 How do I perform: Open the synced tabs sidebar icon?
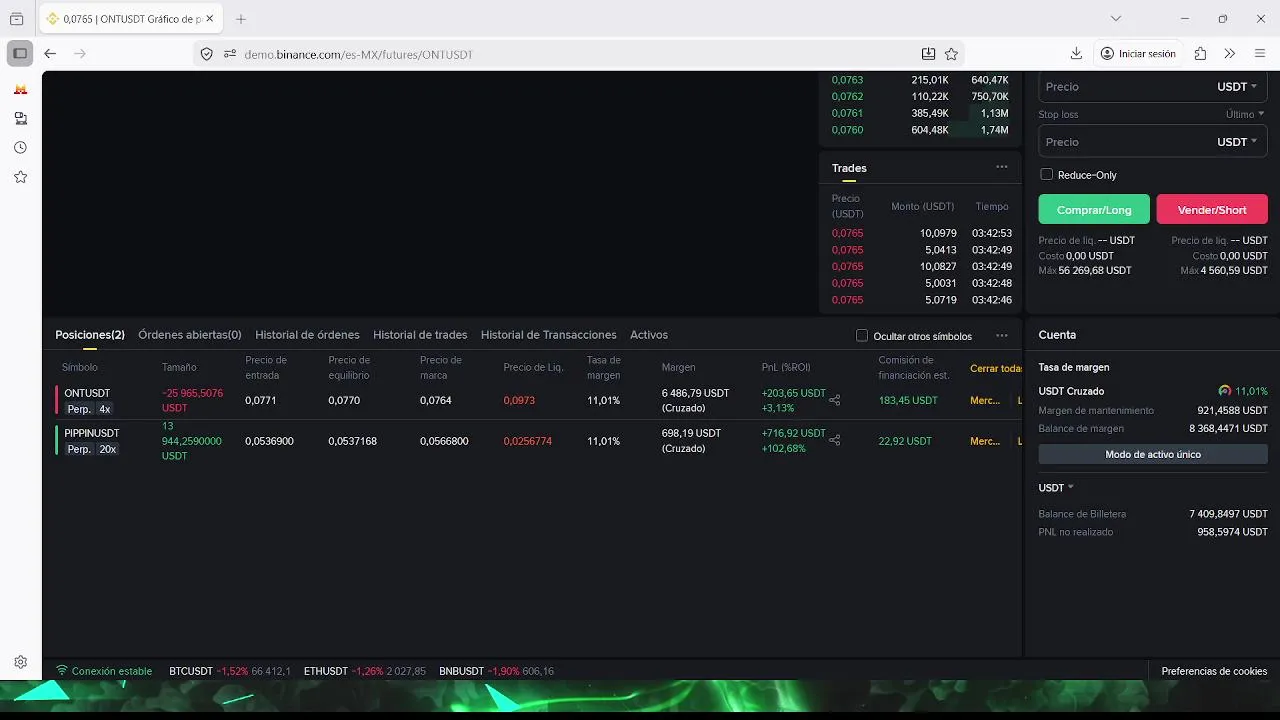pyautogui.click(x=20, y=118)
